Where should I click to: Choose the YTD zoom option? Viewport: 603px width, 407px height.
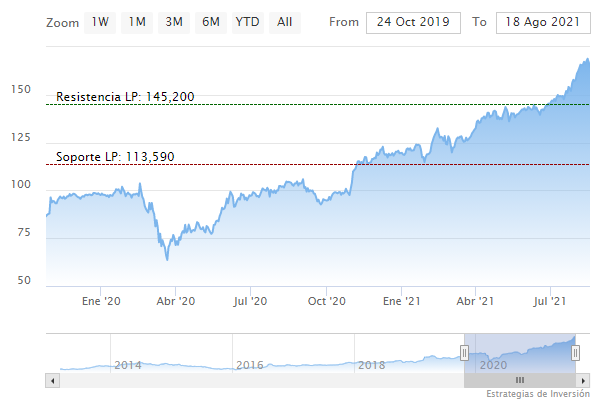[247, 22]
